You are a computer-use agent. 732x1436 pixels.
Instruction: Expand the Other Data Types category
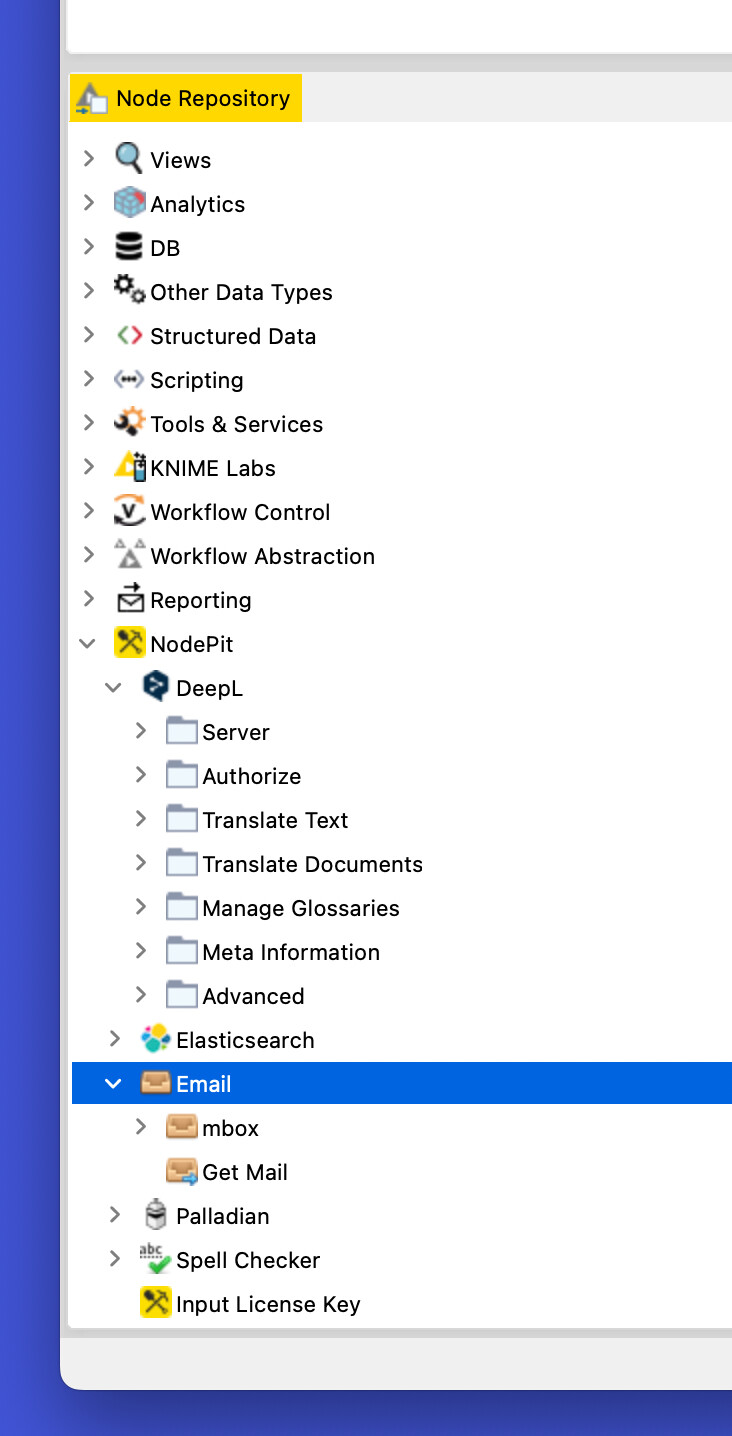coord(89,290)
